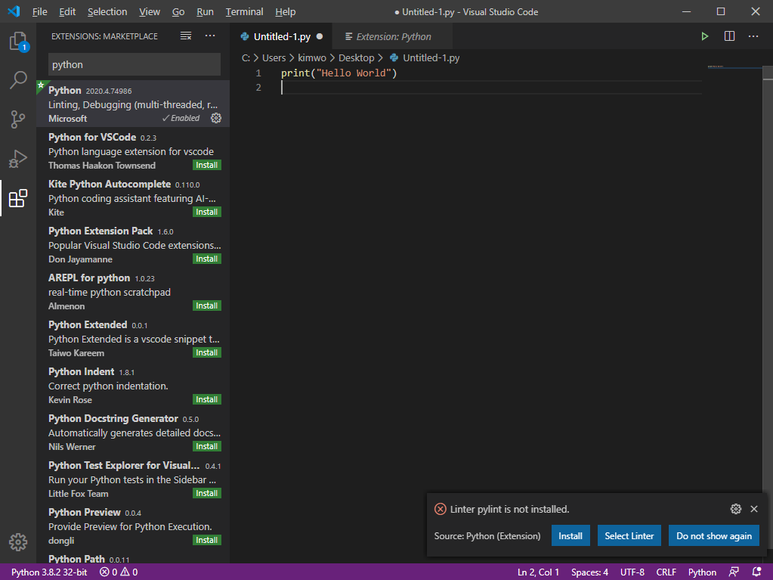Open the File menu
Viewport: 773px width, 580px height.
pos(39,12)
